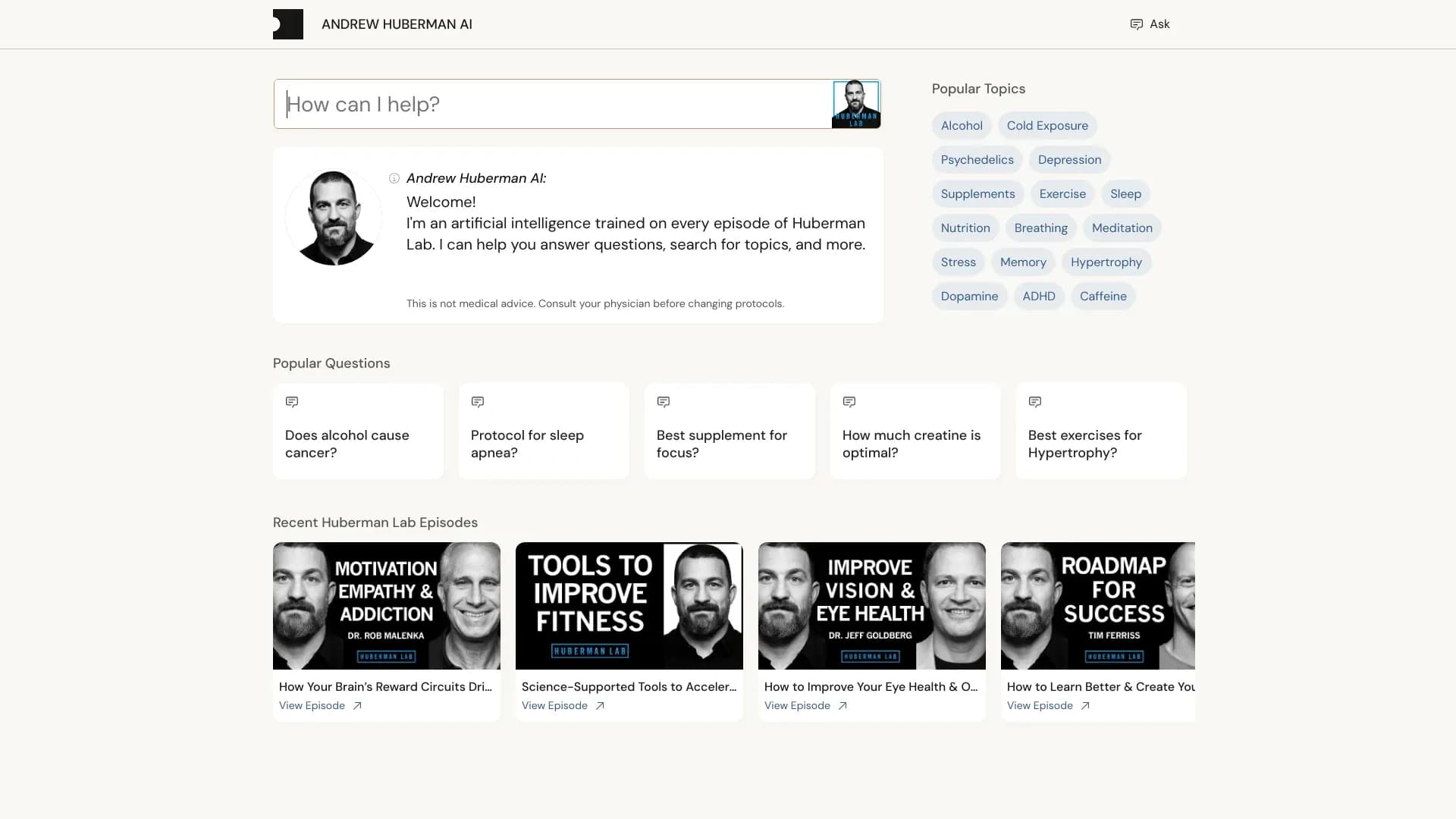Ask 'How much creatine is optimal?'

(915, 431)
